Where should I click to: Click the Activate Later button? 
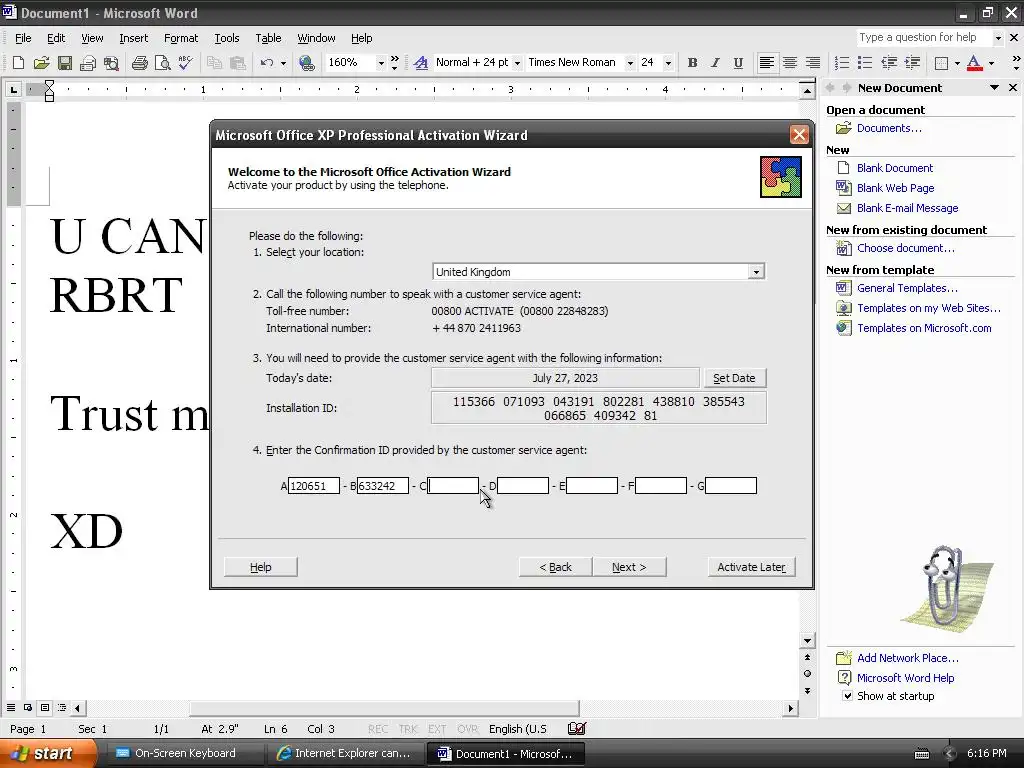pos(751,567)
